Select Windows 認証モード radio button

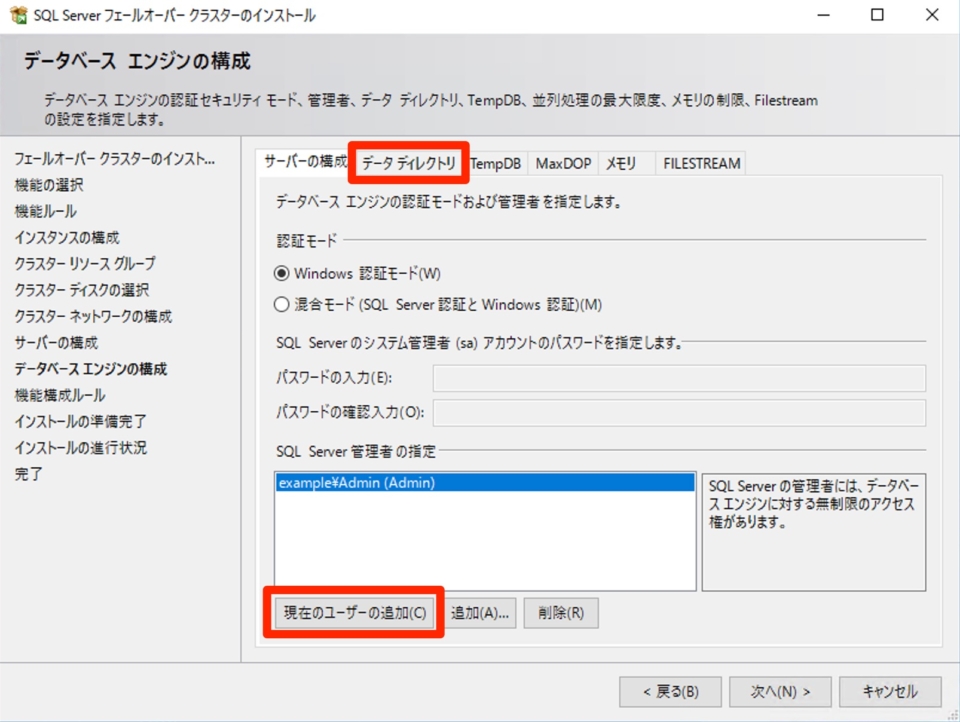[x=281, y=273]
